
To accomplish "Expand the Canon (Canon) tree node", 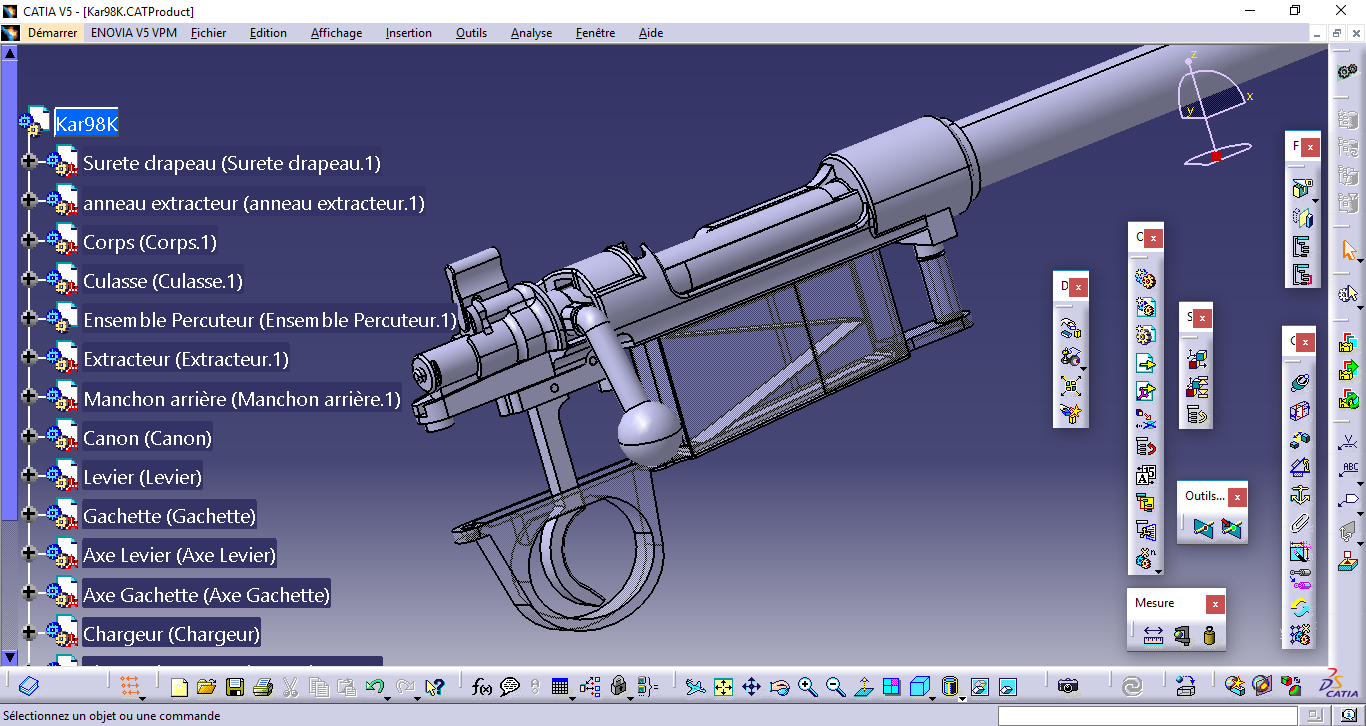I will click(28, 437).
